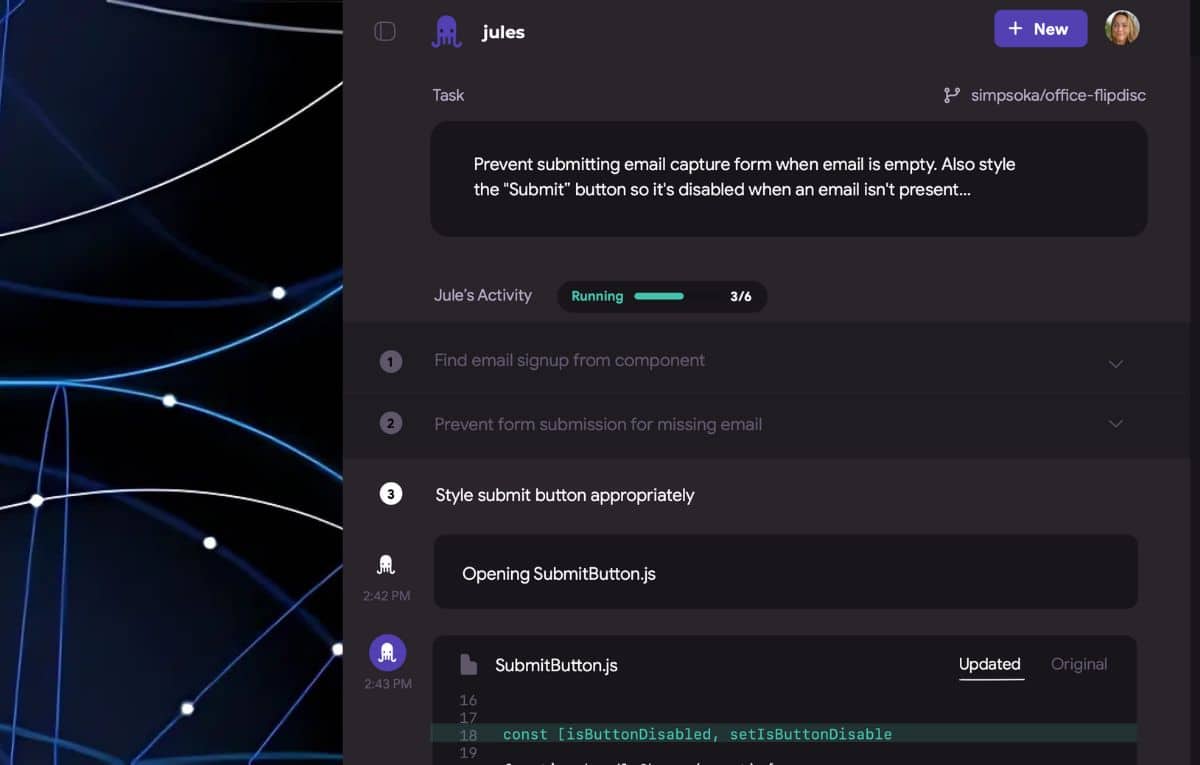Toggle the sidebar panel icon
1200x765 pixels.
click(385, 32)
